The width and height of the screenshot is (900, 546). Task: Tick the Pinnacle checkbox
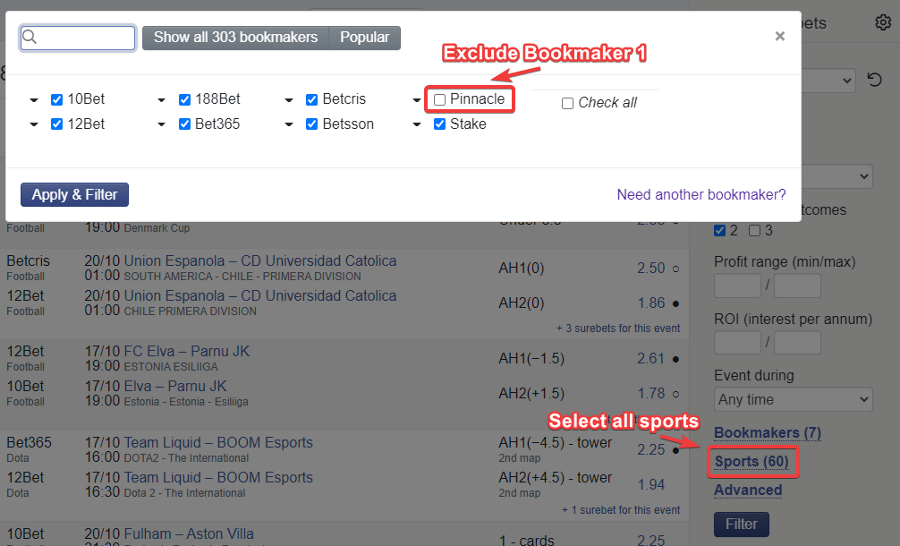[440, 100]
